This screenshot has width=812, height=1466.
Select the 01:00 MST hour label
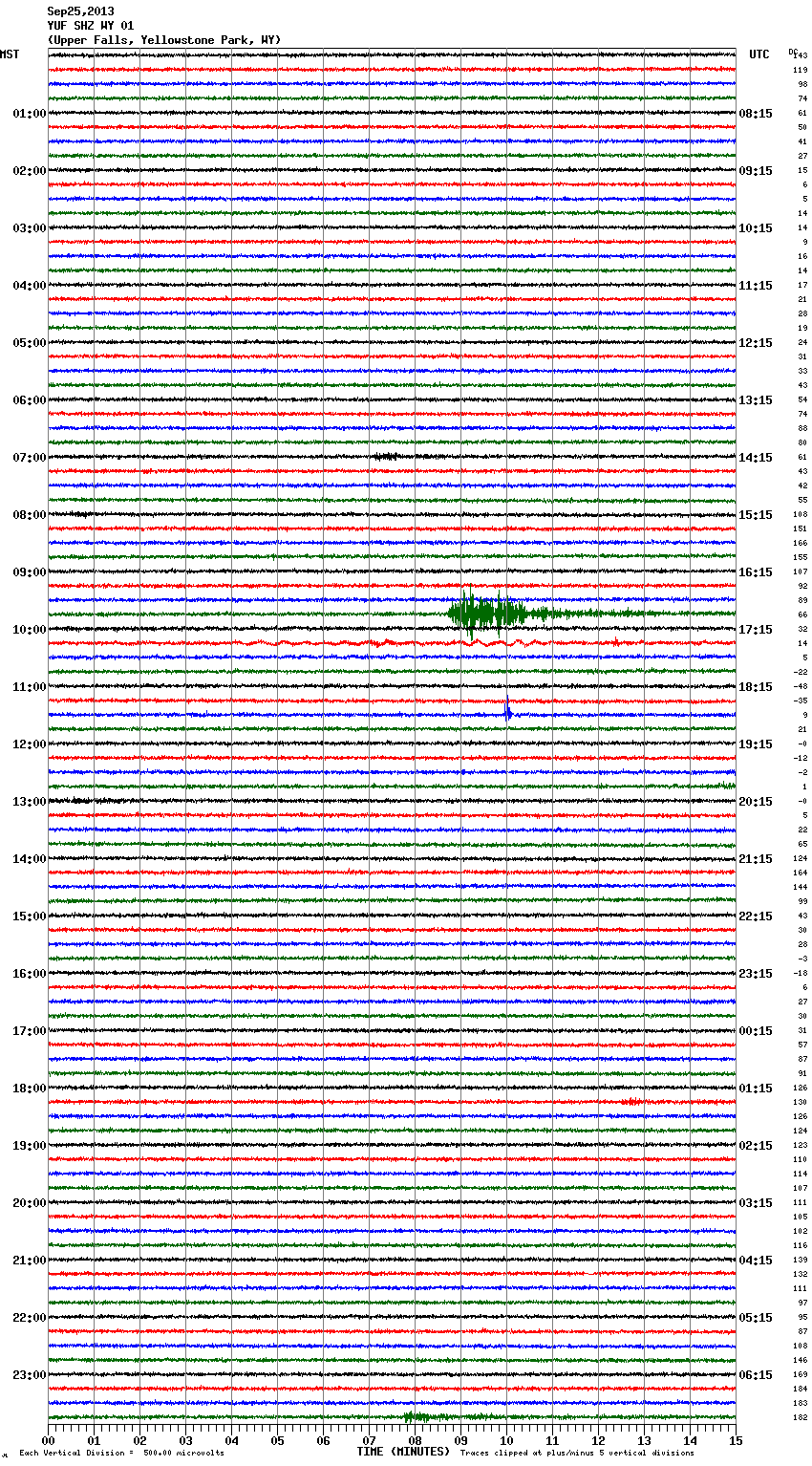click(30, 114)
